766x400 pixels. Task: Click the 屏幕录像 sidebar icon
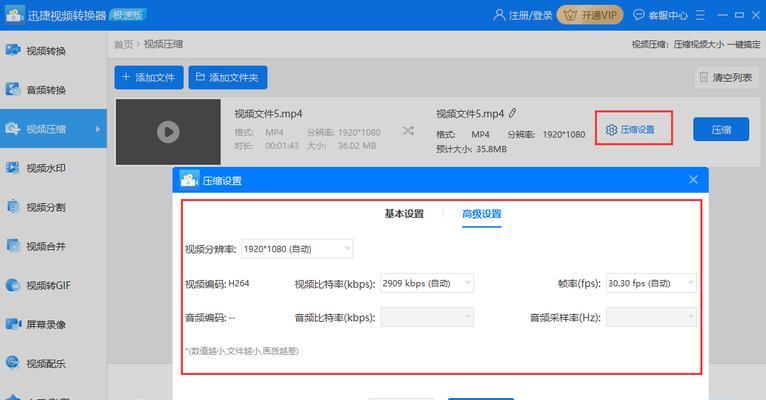click(x=13, y=324)
